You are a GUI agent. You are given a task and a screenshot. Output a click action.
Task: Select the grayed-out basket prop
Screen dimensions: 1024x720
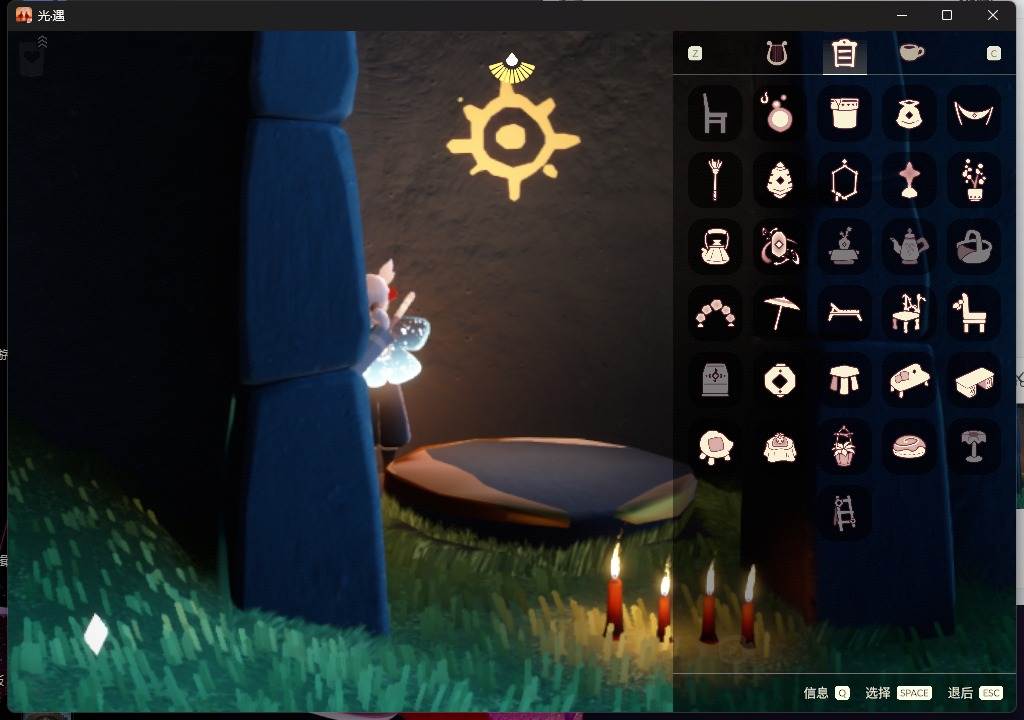[973, 247]
